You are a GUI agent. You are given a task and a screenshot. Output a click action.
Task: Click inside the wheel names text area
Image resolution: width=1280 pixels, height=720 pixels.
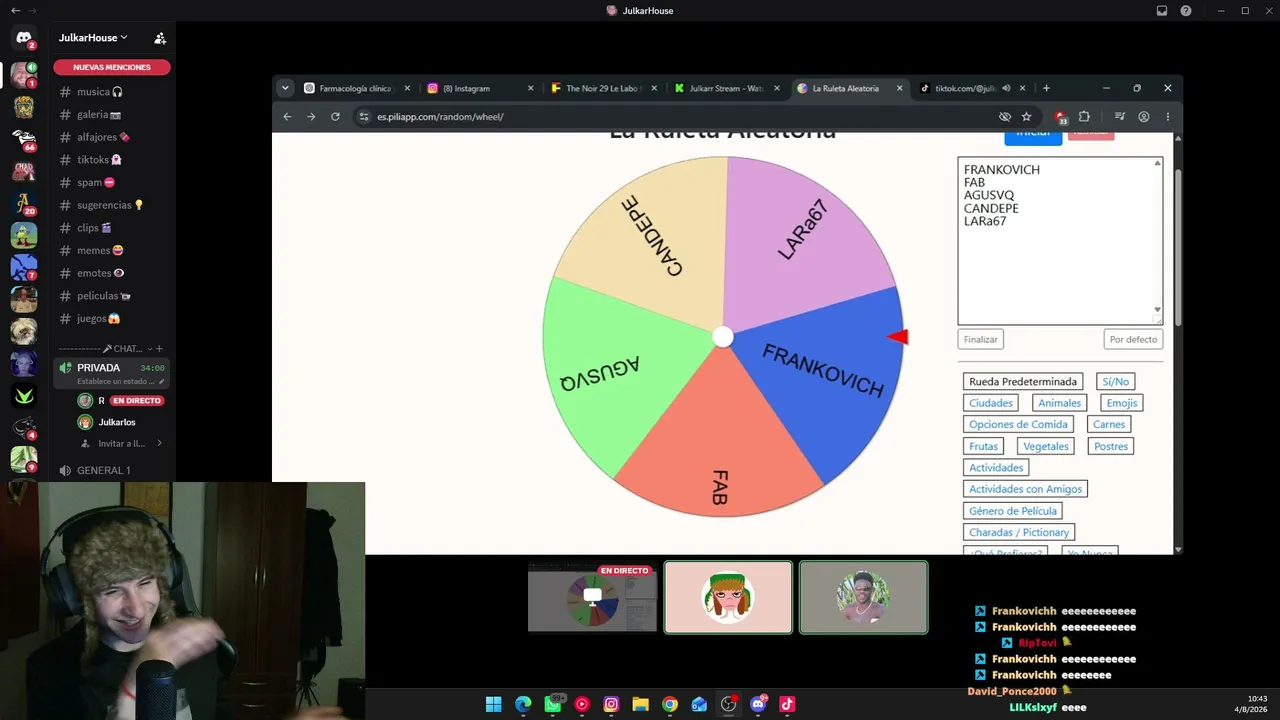(1060, 240)
